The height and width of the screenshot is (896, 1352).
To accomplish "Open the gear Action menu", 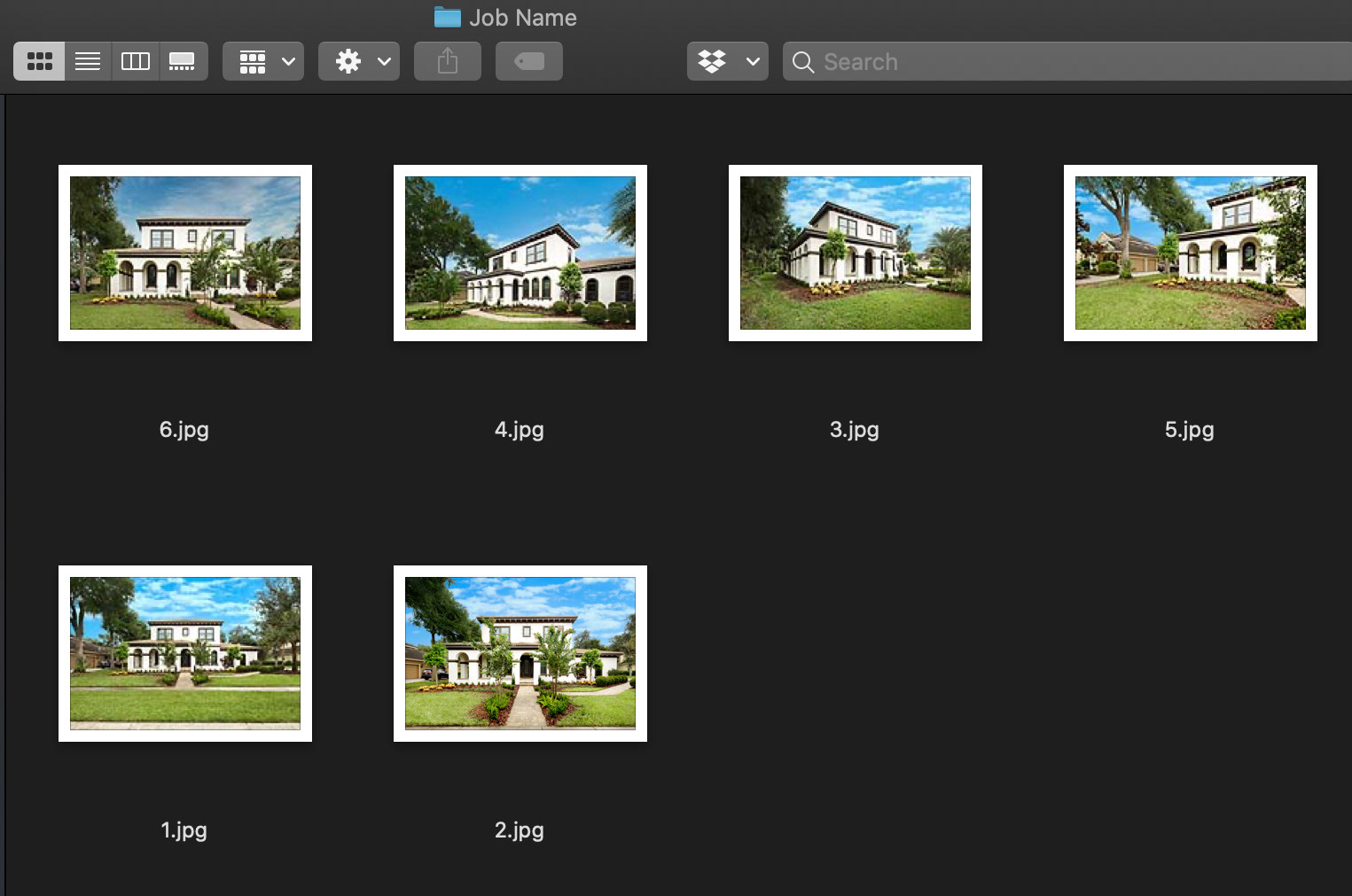I will point(359,61).
